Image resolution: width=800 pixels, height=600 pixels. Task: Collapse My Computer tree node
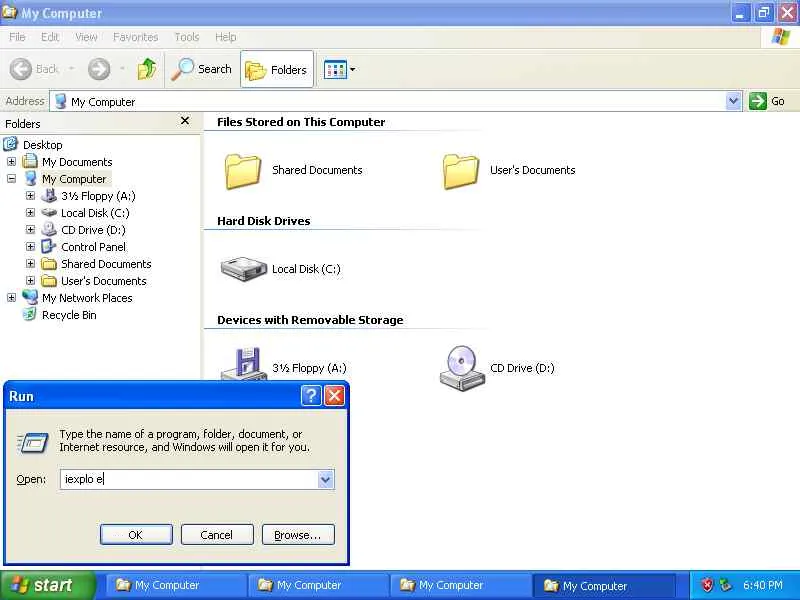[11, 179]
